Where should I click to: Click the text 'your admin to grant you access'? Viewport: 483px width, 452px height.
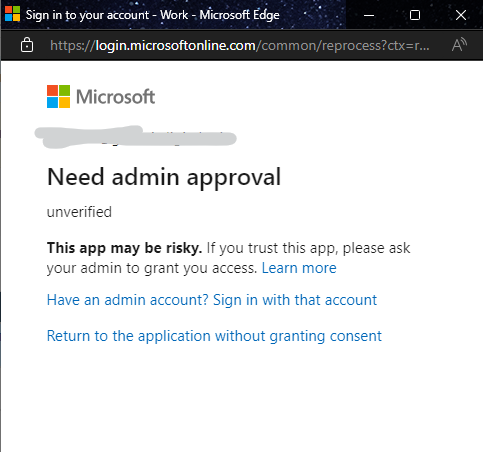(x=151, y=268)
